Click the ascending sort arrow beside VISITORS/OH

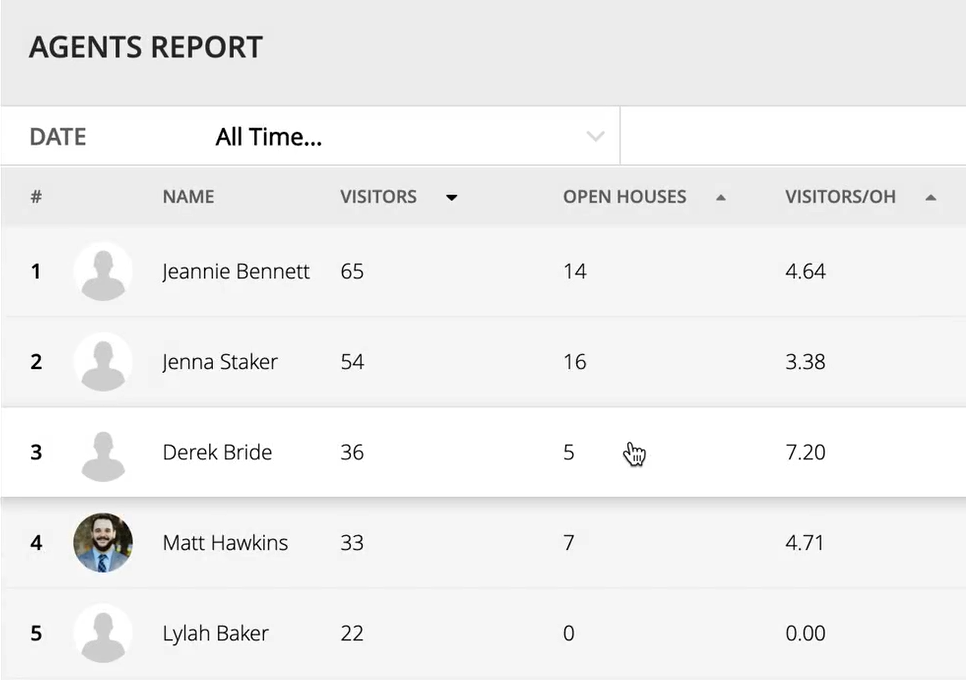[930, 197]
